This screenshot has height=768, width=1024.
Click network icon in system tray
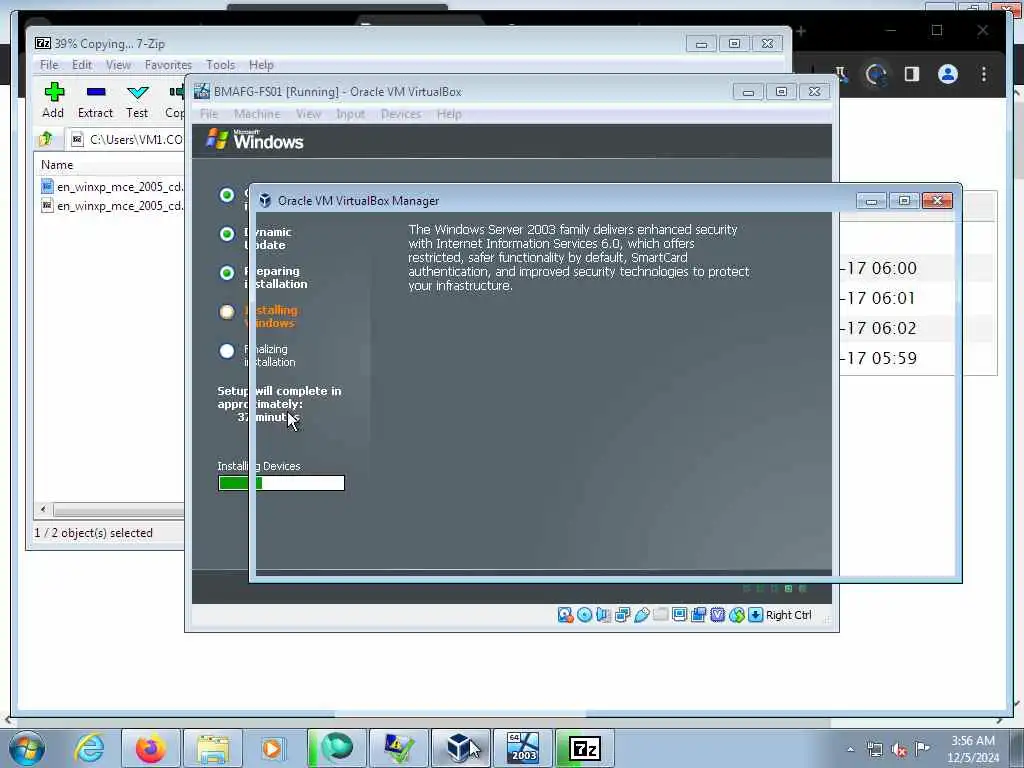[874, 750]
